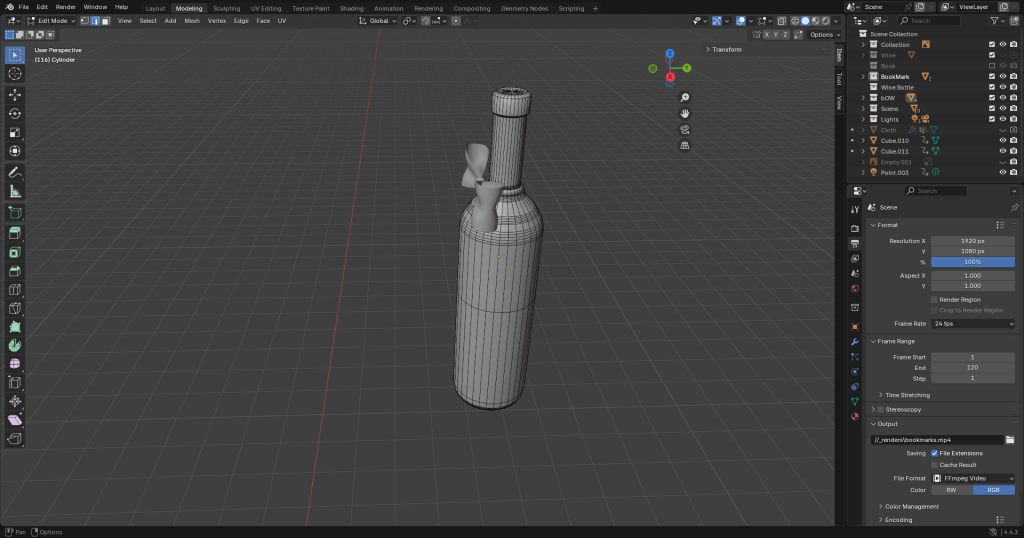Screen dimensions: 1024x538
Task: Open the Mesh menu in viewport header
Action: [192, 20]
